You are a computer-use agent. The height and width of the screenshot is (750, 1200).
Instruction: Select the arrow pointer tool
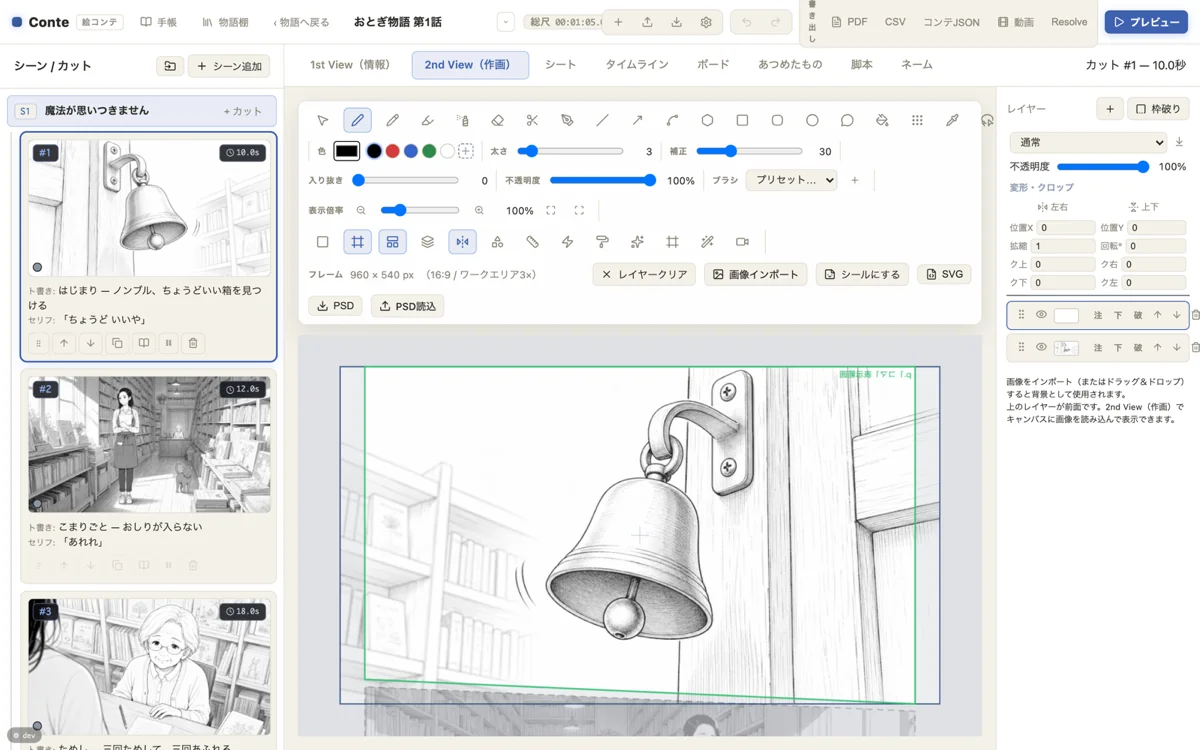click(x=322, y=120)
